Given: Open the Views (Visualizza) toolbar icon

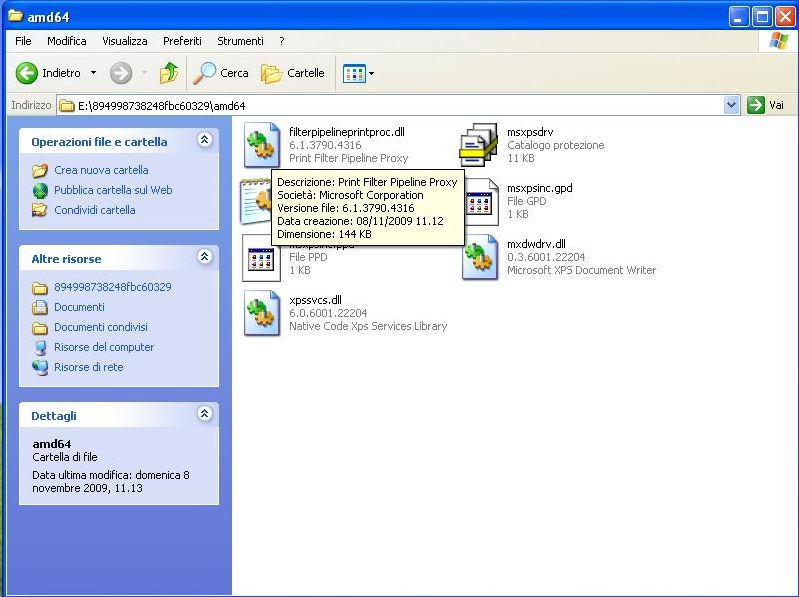Looking at the screenshot, I should (354, 73).
